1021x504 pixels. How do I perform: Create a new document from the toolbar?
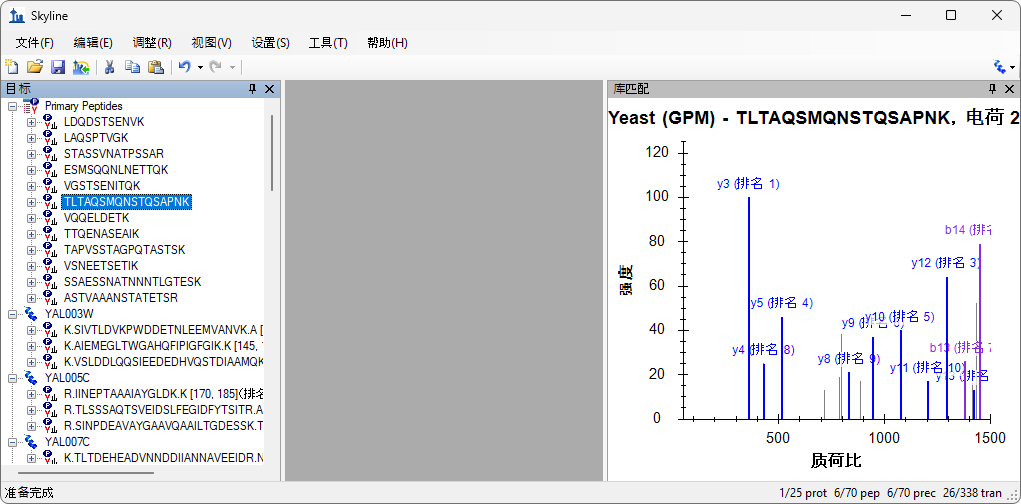pyautogui.click(x=12, y=67)
